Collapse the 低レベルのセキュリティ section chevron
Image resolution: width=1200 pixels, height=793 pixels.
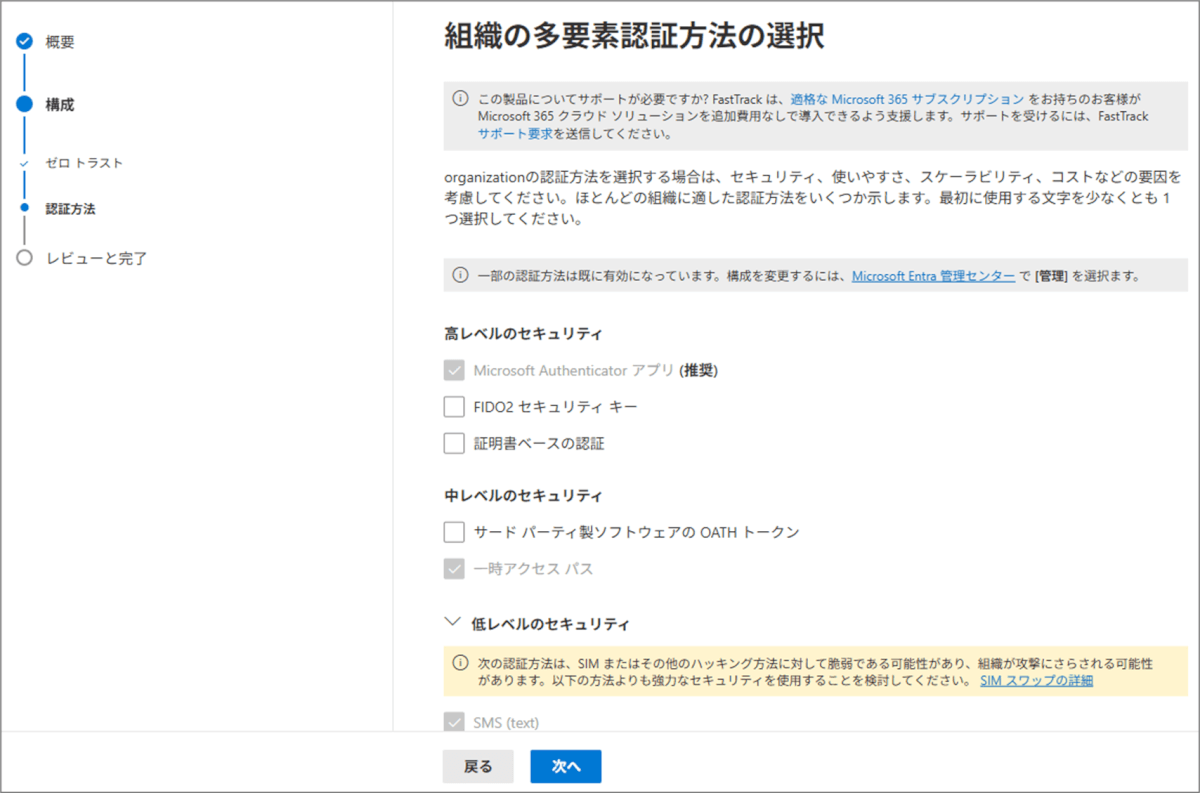click(451, 622)
